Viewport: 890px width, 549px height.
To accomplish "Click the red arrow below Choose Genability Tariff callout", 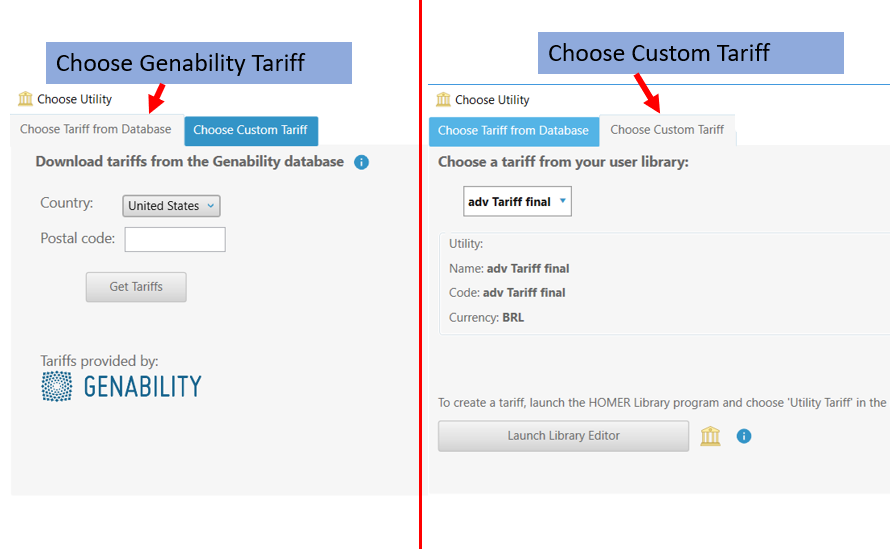I will (156, 99).
